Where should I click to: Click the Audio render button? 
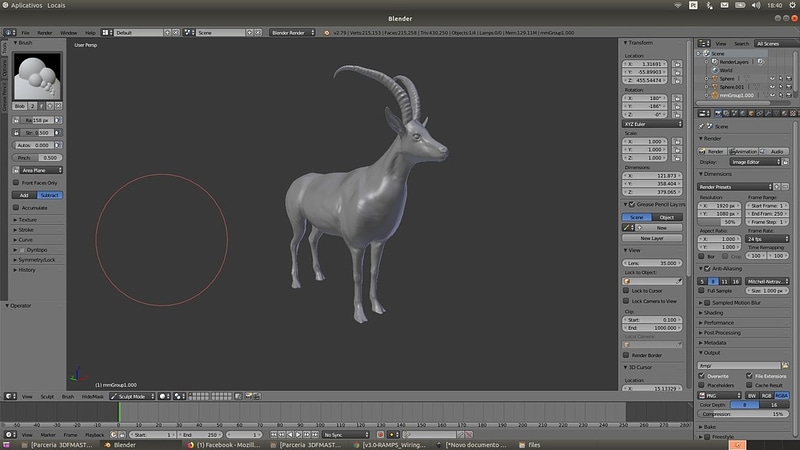tap(774, 152)
